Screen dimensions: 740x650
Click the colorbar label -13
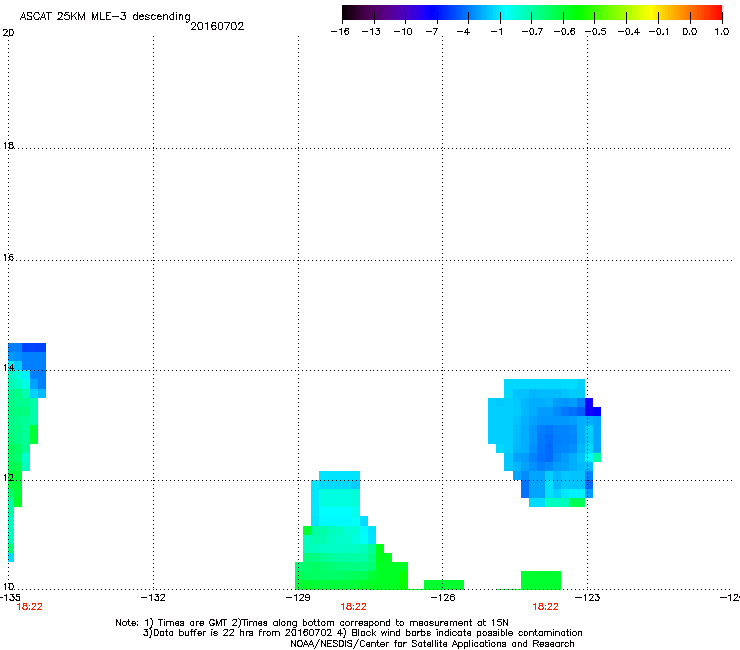click(x=371, y=32)
